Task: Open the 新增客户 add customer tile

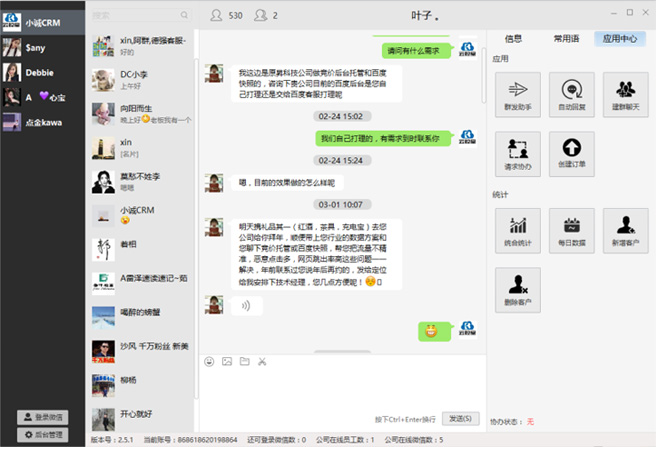Action: (x=625, y=231)
